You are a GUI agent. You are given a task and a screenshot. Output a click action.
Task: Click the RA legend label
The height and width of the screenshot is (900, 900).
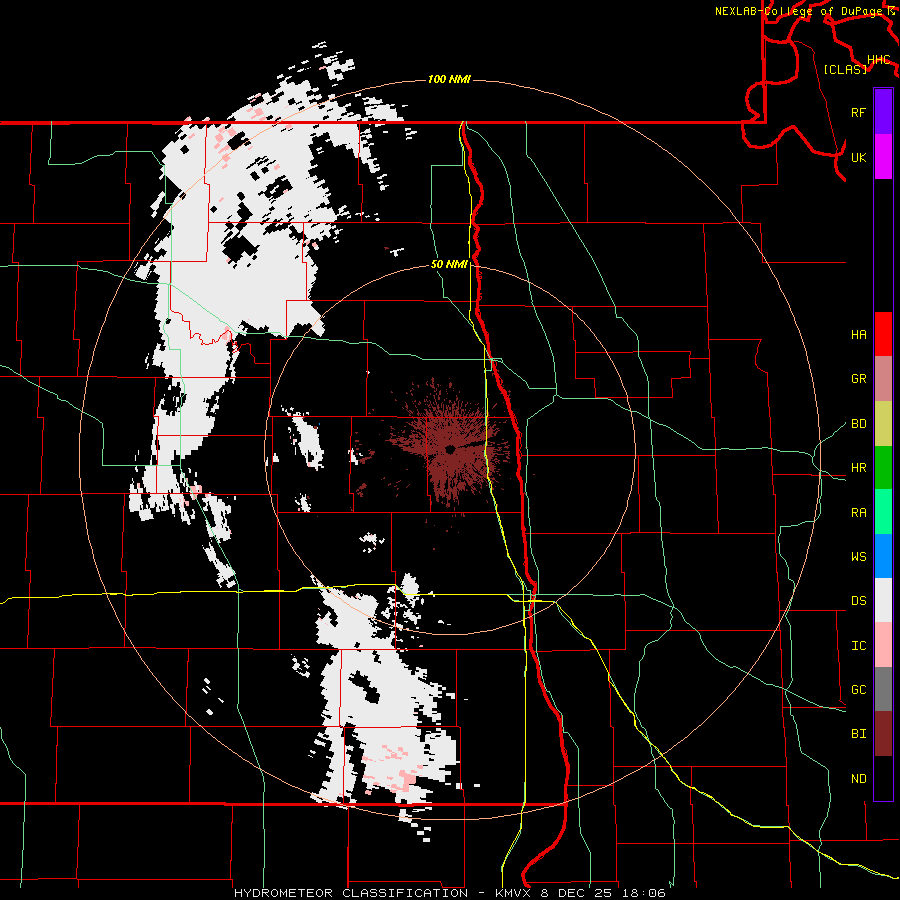(858, 513)
